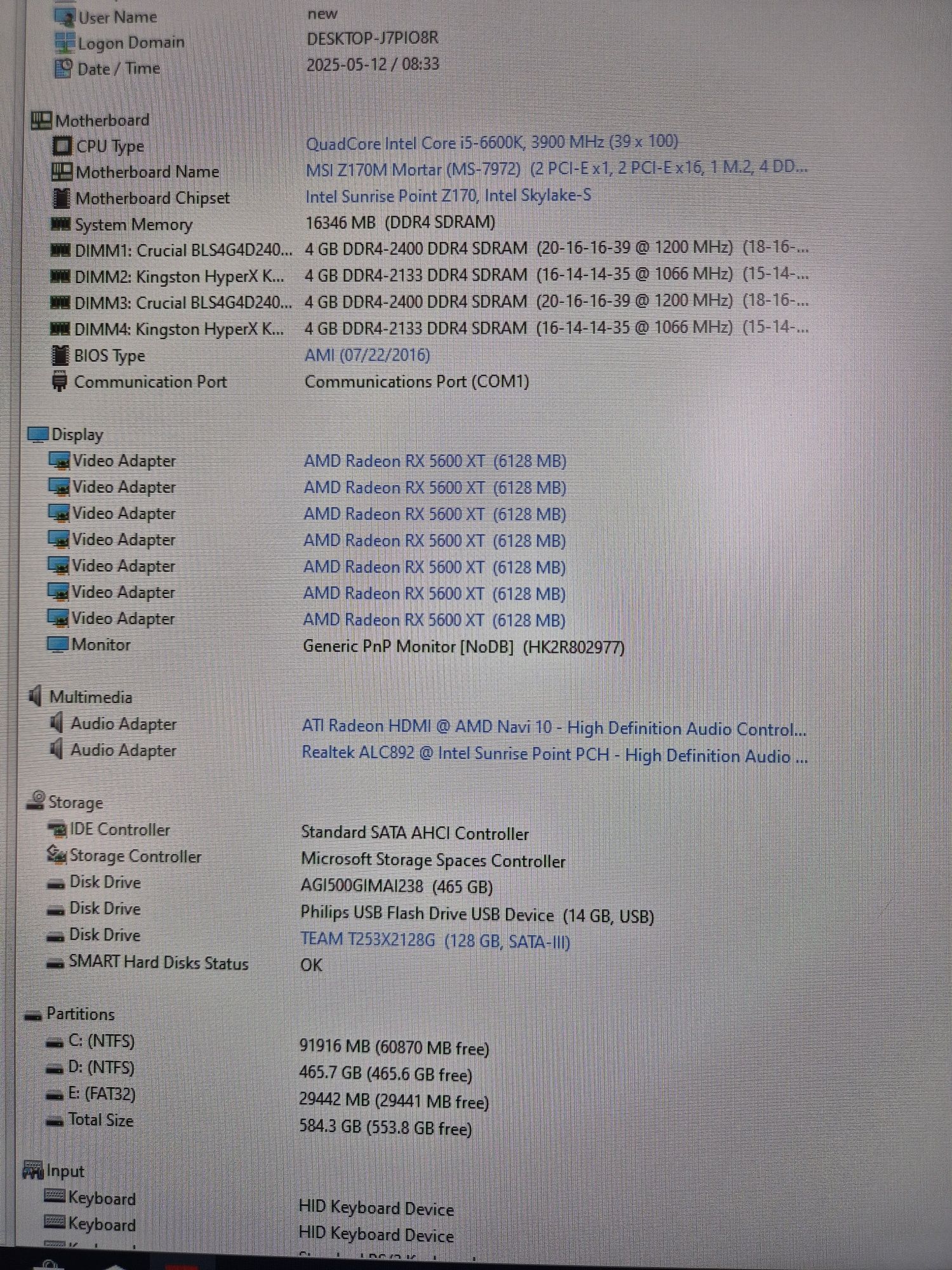
Task: Click the Display section monitor icon
Action: tap(38, 434)
